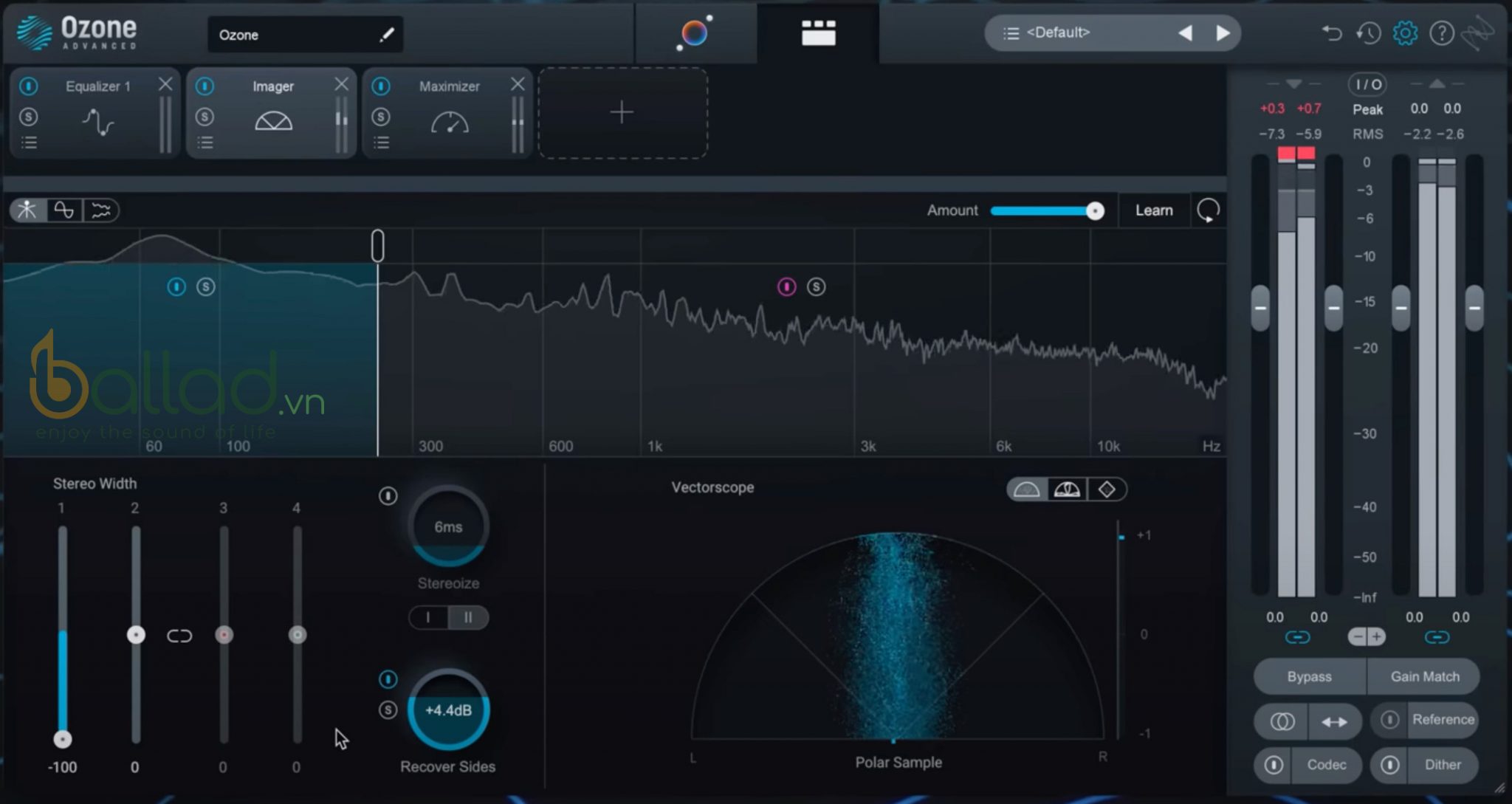Switch Stereoize to mode I

(x=428, y=617)
